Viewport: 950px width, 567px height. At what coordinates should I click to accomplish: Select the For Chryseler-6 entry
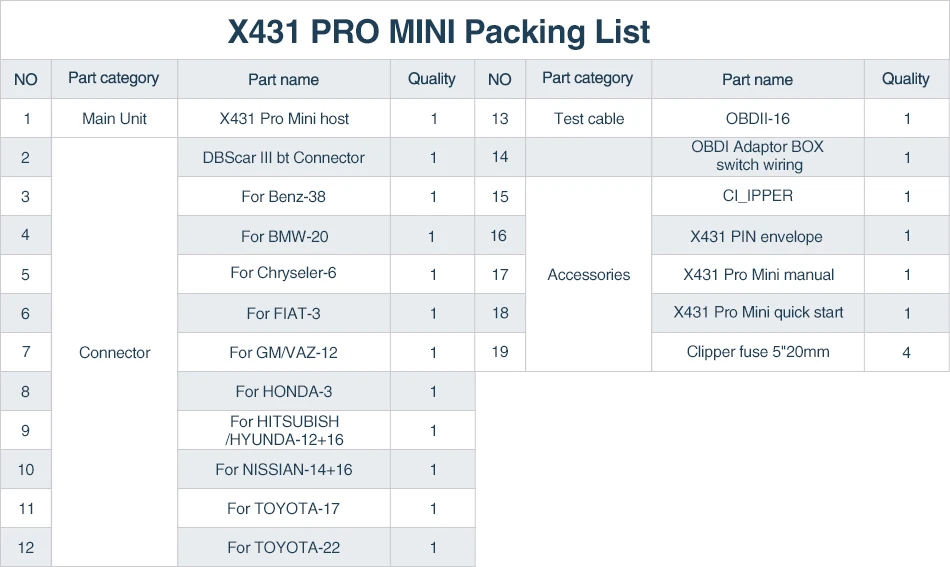(284, 274)
